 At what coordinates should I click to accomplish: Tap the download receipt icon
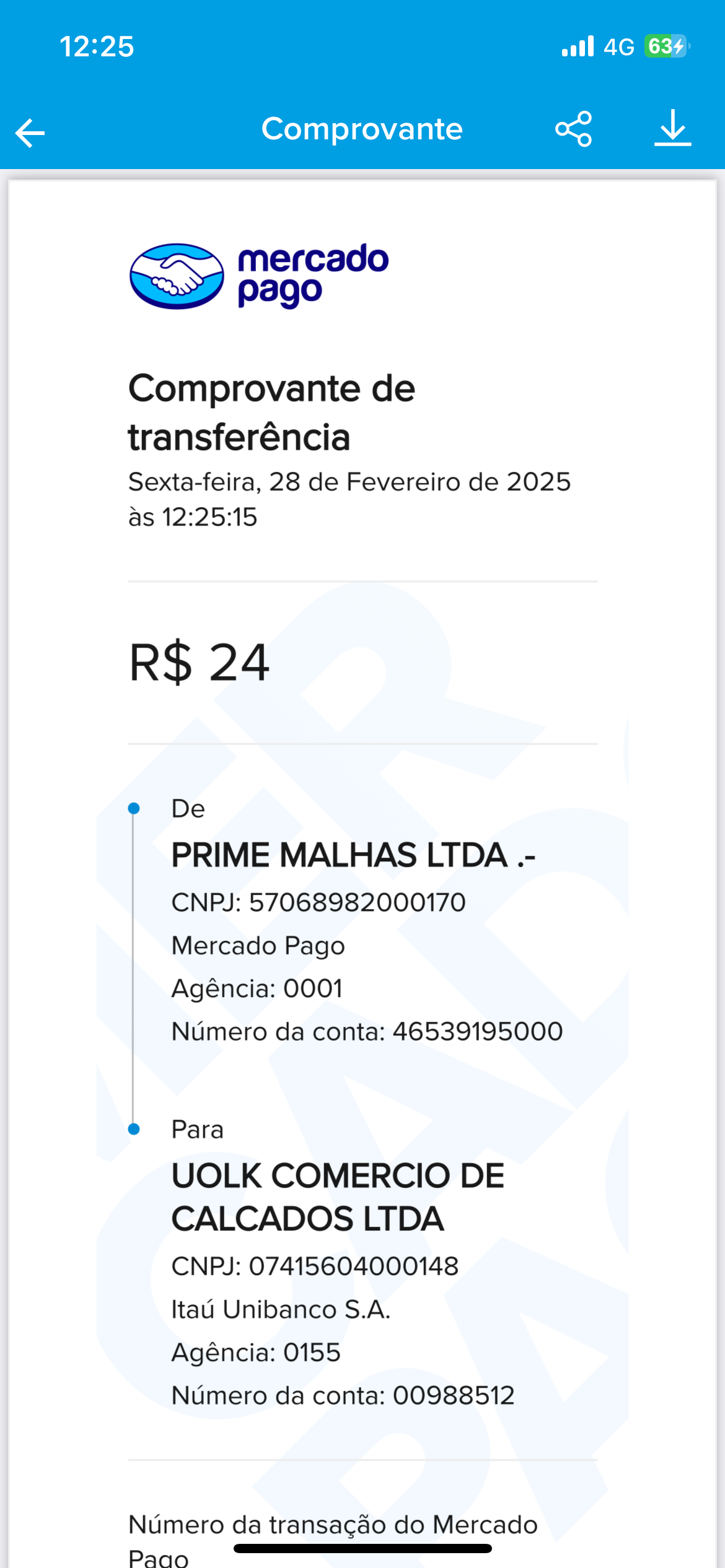point(672,129)
